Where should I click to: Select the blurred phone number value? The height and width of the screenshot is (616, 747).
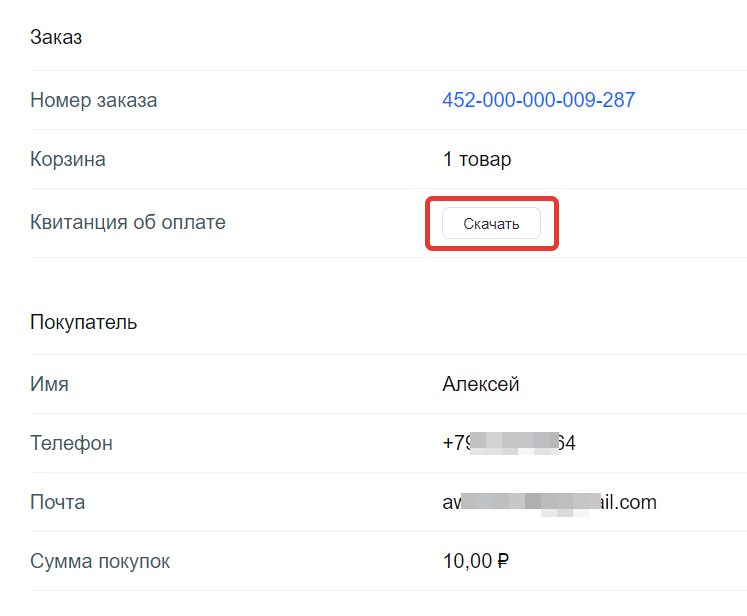(509, 443)
